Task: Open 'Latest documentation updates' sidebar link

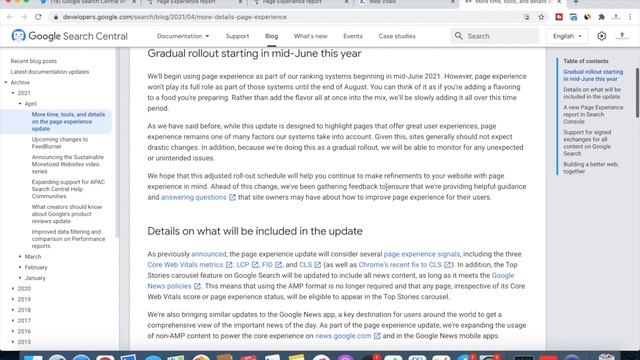Action: click(50, 72)
